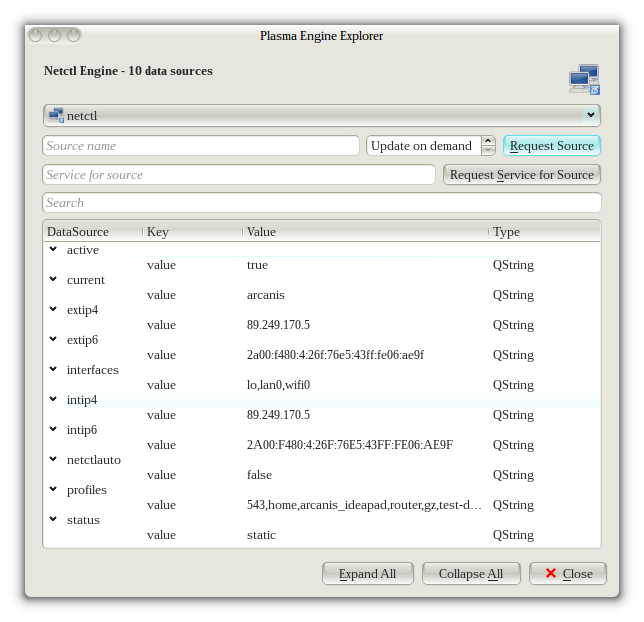Click Request Service for Source button

click(521, 175)
